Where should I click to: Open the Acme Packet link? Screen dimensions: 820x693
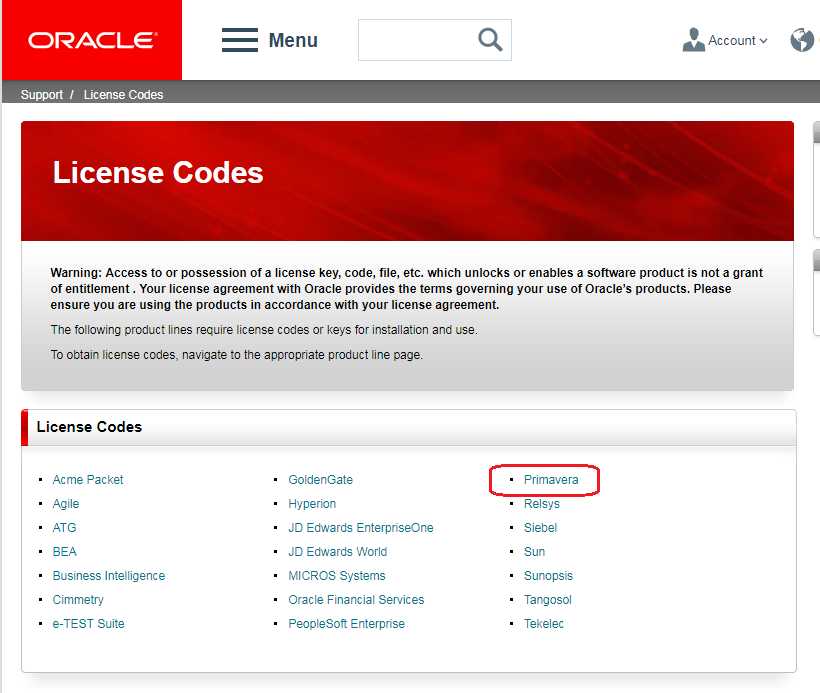click(88, 480)
